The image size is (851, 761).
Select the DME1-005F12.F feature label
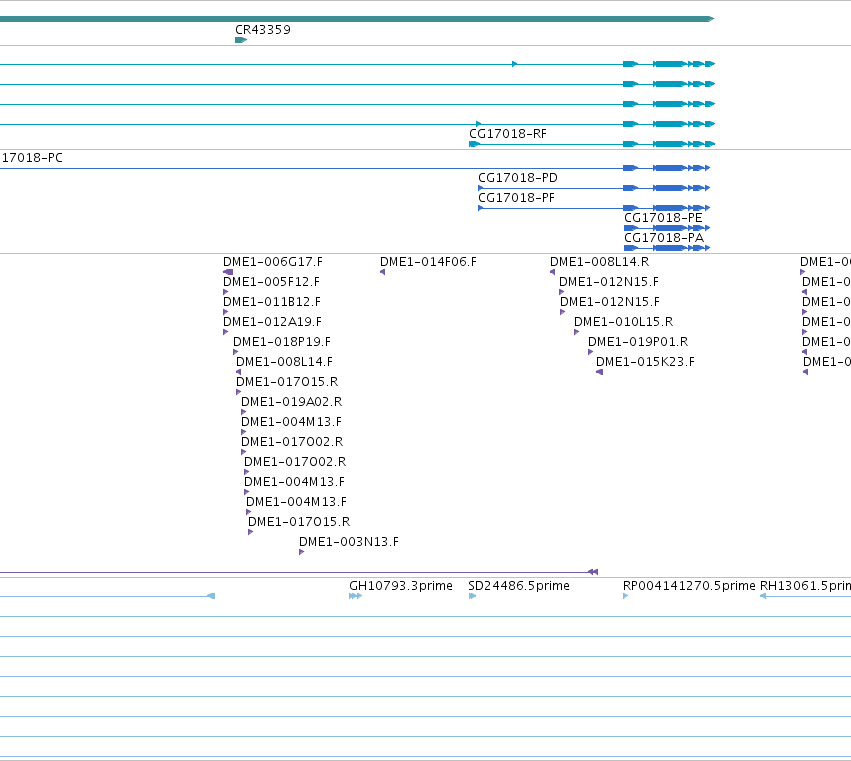271,282
